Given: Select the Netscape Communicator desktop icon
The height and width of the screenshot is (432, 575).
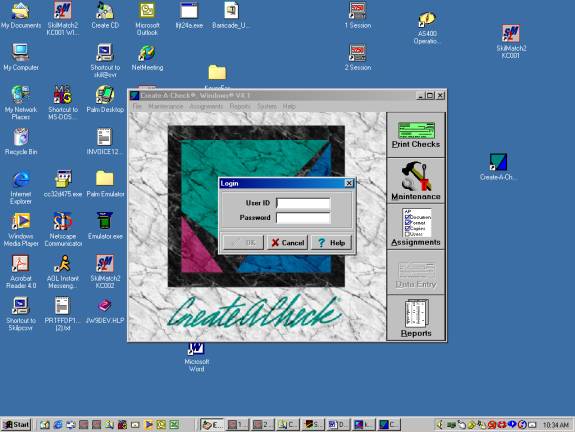Looking at the screenshot, I should point(63,229).
